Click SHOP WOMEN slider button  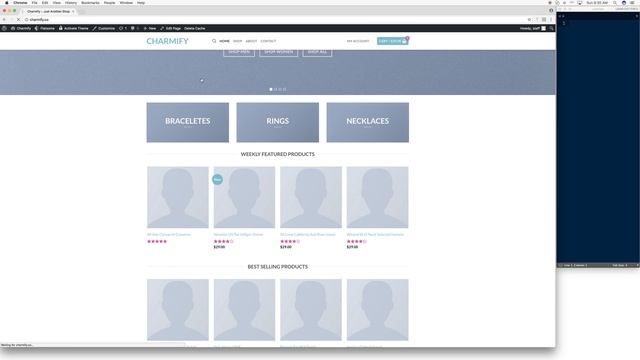(278, 53)
